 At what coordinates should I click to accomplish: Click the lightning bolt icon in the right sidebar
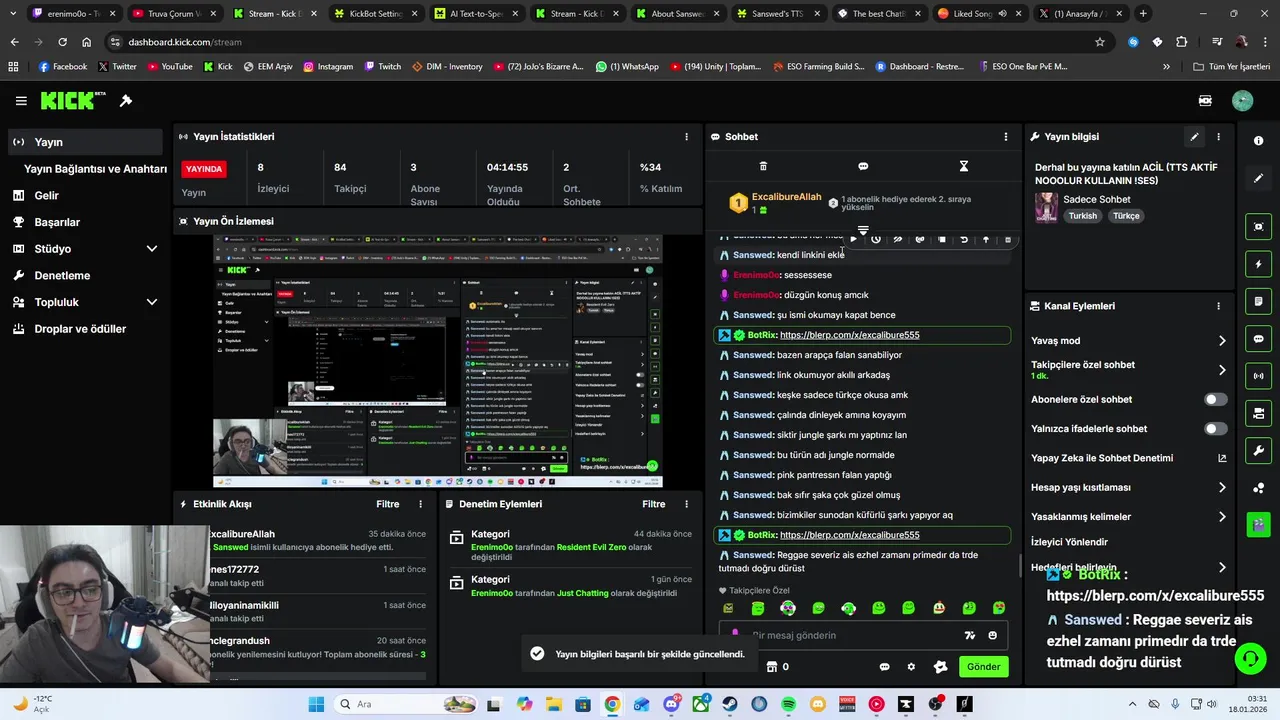pos(1259,264)
